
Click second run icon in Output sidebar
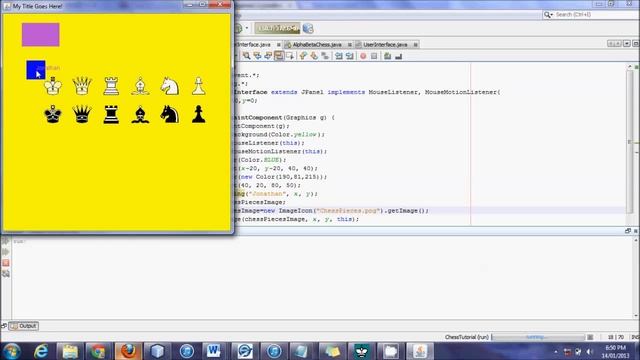point(5,252)
